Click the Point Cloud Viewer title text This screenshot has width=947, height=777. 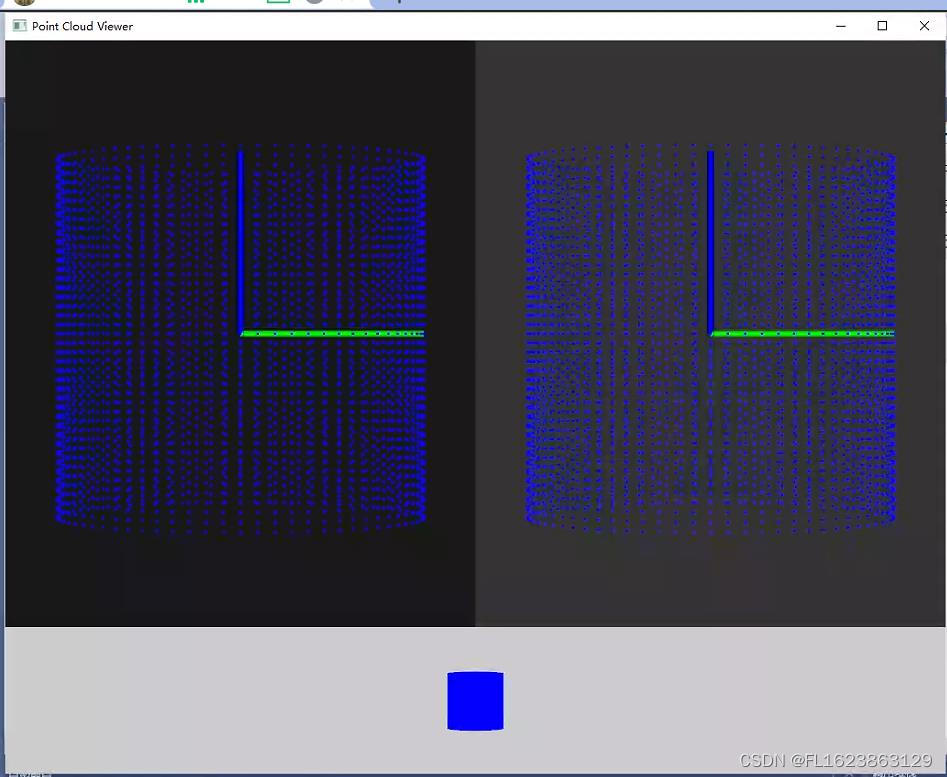[x=82, y=26]
